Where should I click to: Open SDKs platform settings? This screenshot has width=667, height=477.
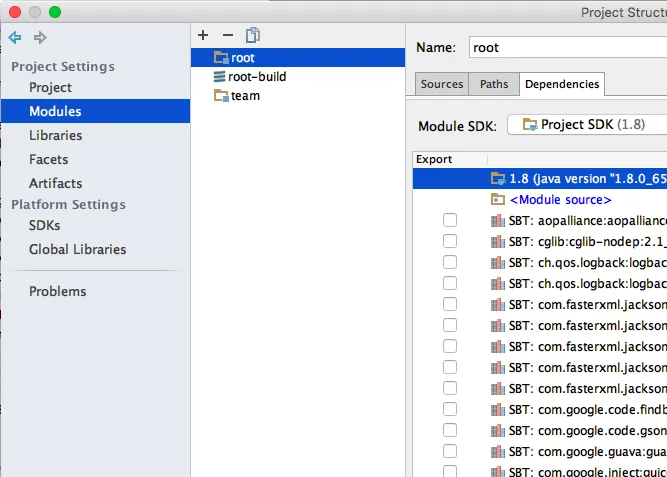point(44,225)
